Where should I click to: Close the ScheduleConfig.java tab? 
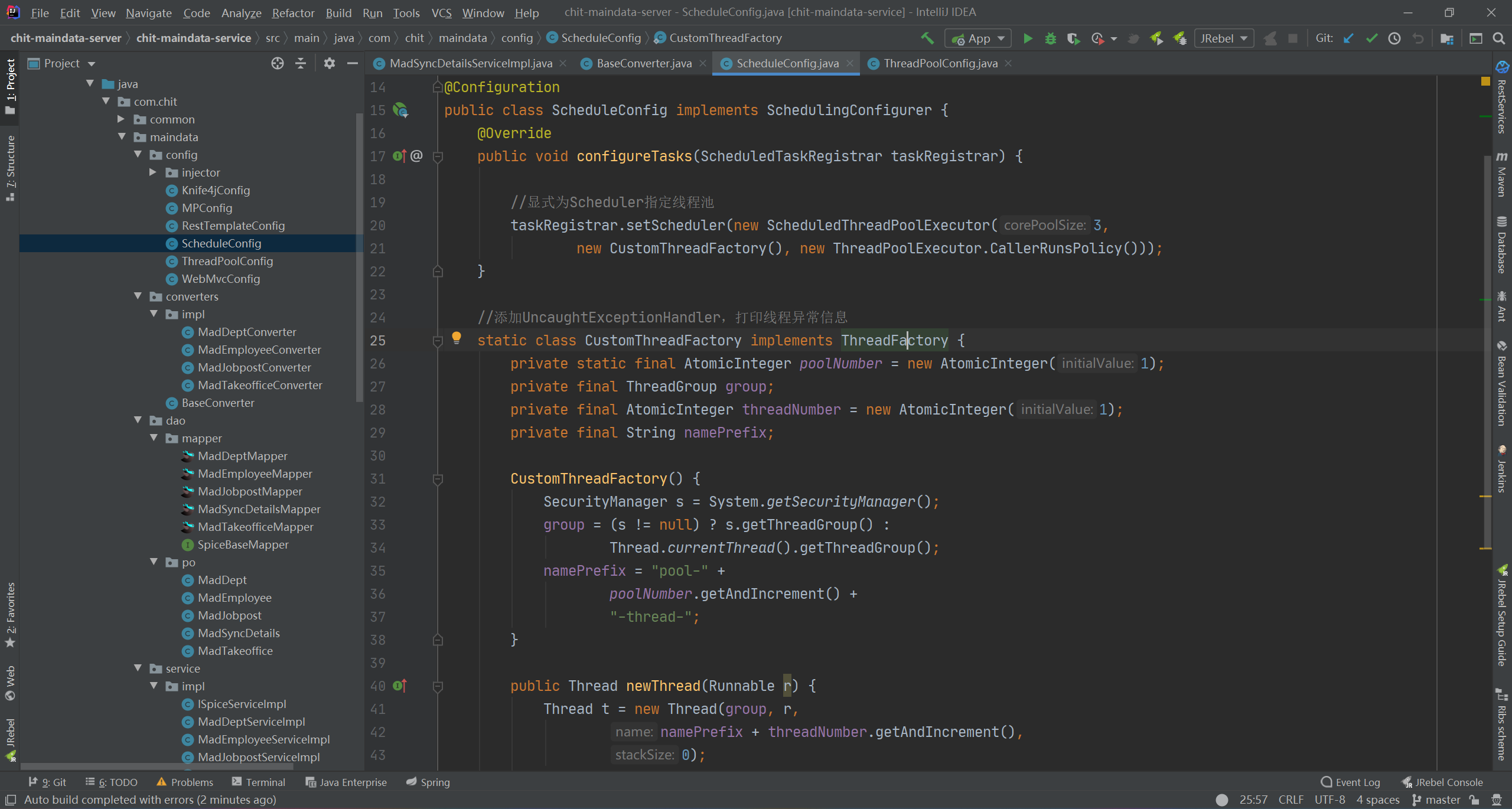tap(850, 63)
